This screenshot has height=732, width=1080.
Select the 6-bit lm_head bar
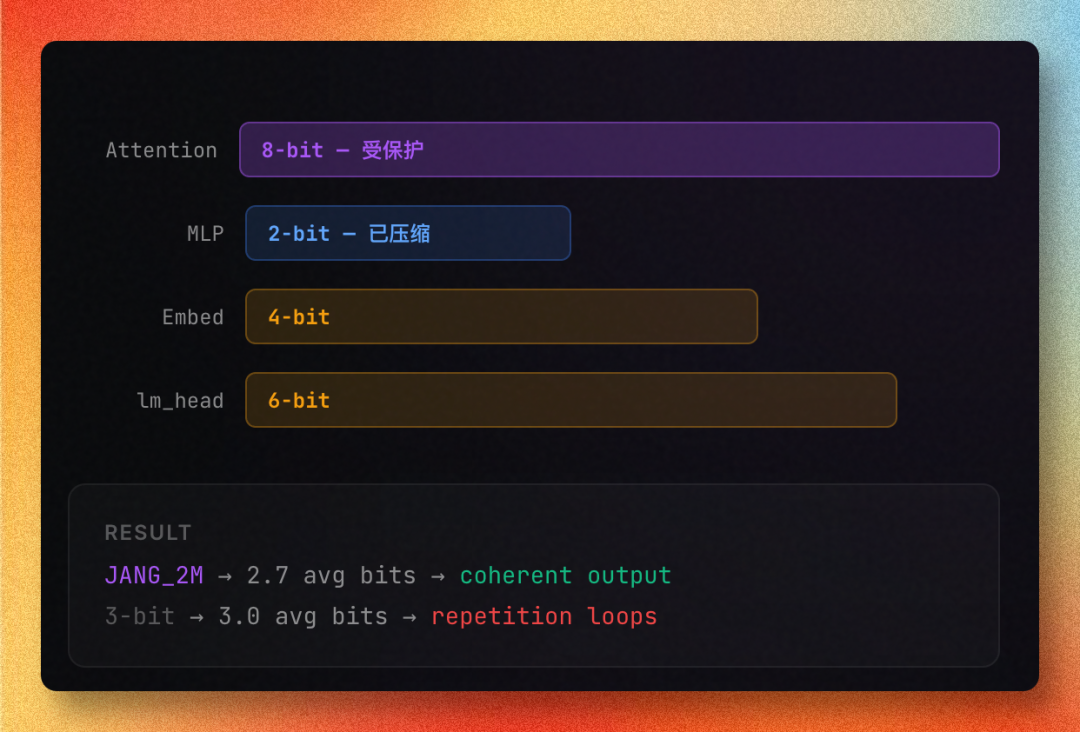click(570, 400)
